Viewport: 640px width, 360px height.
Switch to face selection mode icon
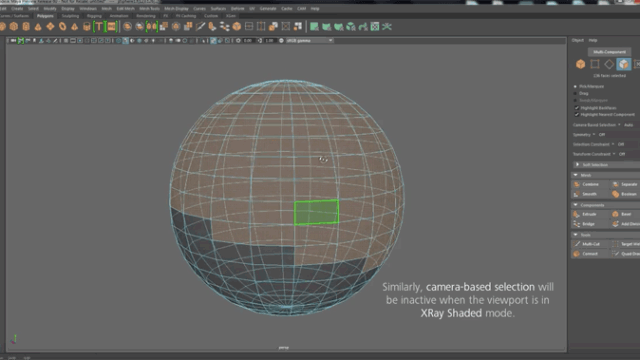623,64
